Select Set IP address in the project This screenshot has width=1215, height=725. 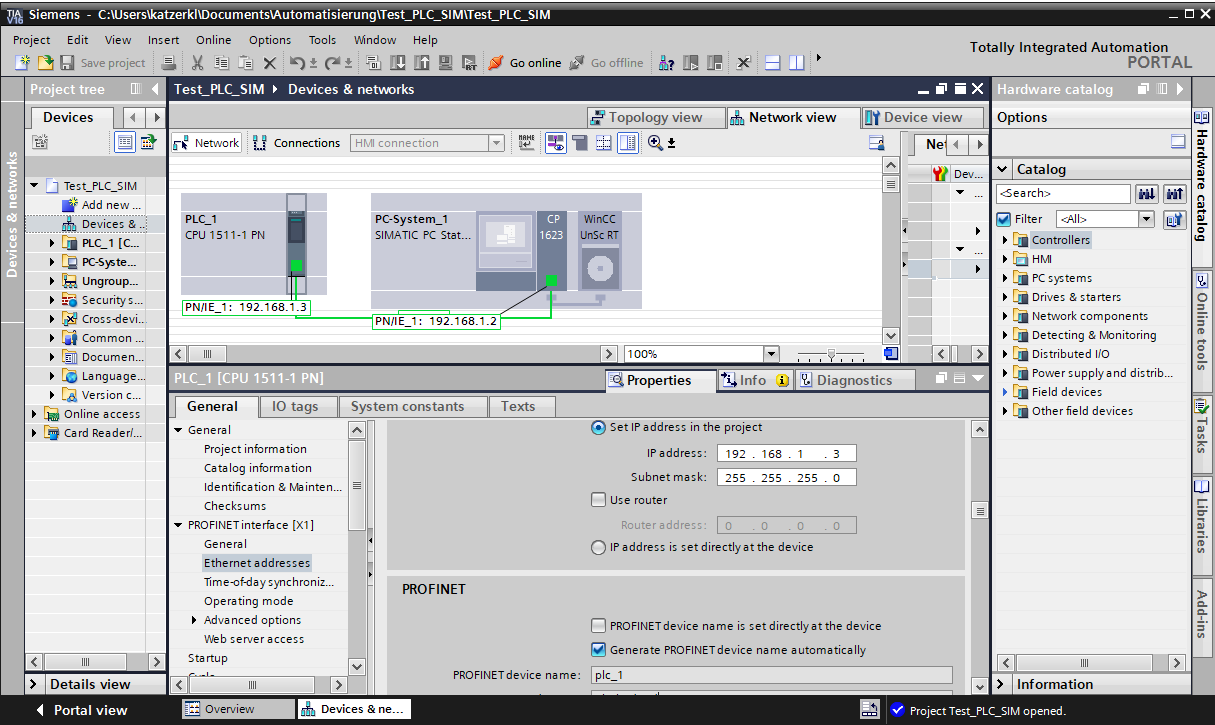598,427
